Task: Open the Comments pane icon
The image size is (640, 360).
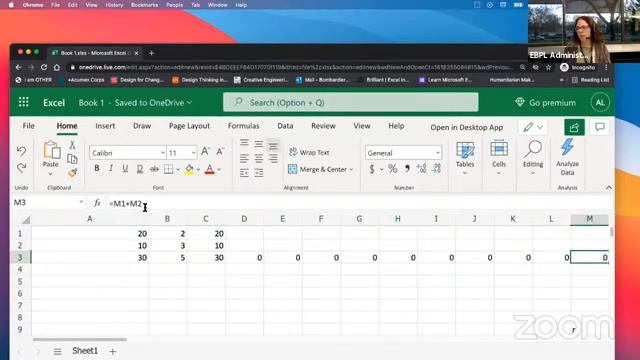Action: click(x=600, y=127)
